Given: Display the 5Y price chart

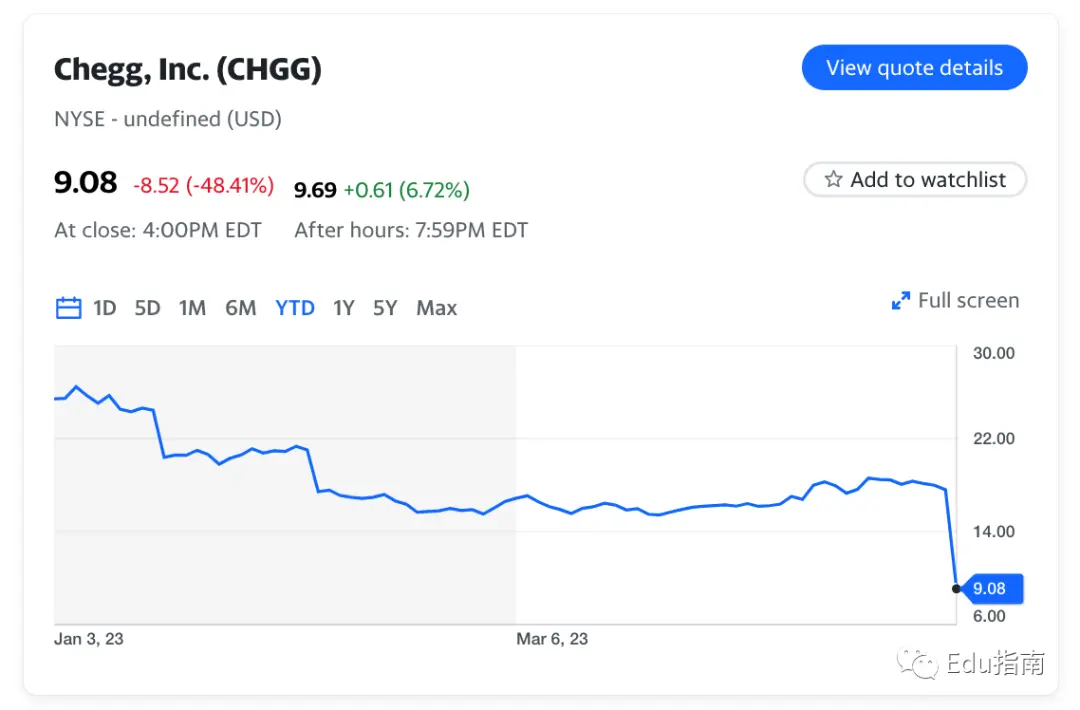Looking at the screenshot, I should tap(385, 308).
